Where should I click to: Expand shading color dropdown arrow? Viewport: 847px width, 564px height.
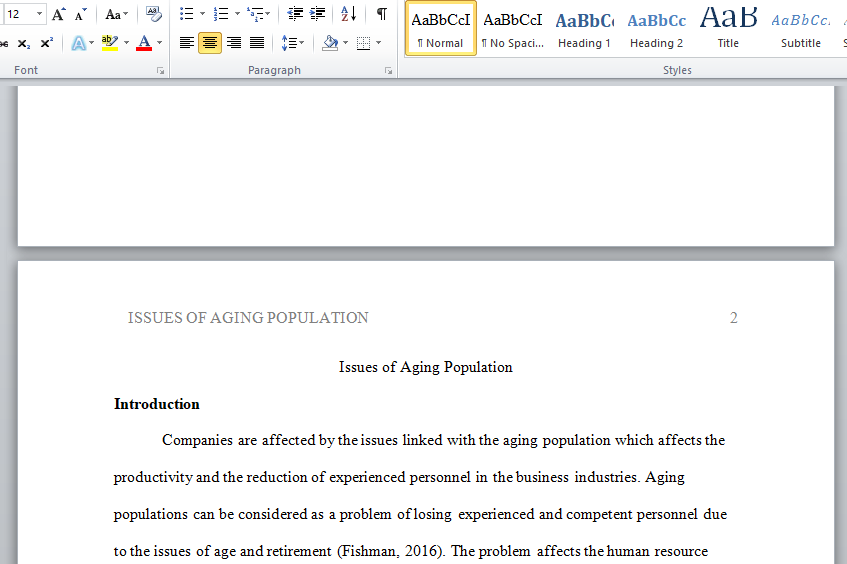click(346, 43)
